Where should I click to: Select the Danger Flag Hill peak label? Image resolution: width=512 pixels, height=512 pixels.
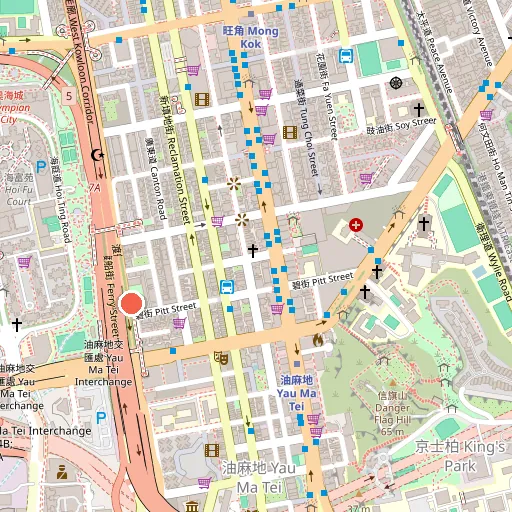click(x=392, y=414)
